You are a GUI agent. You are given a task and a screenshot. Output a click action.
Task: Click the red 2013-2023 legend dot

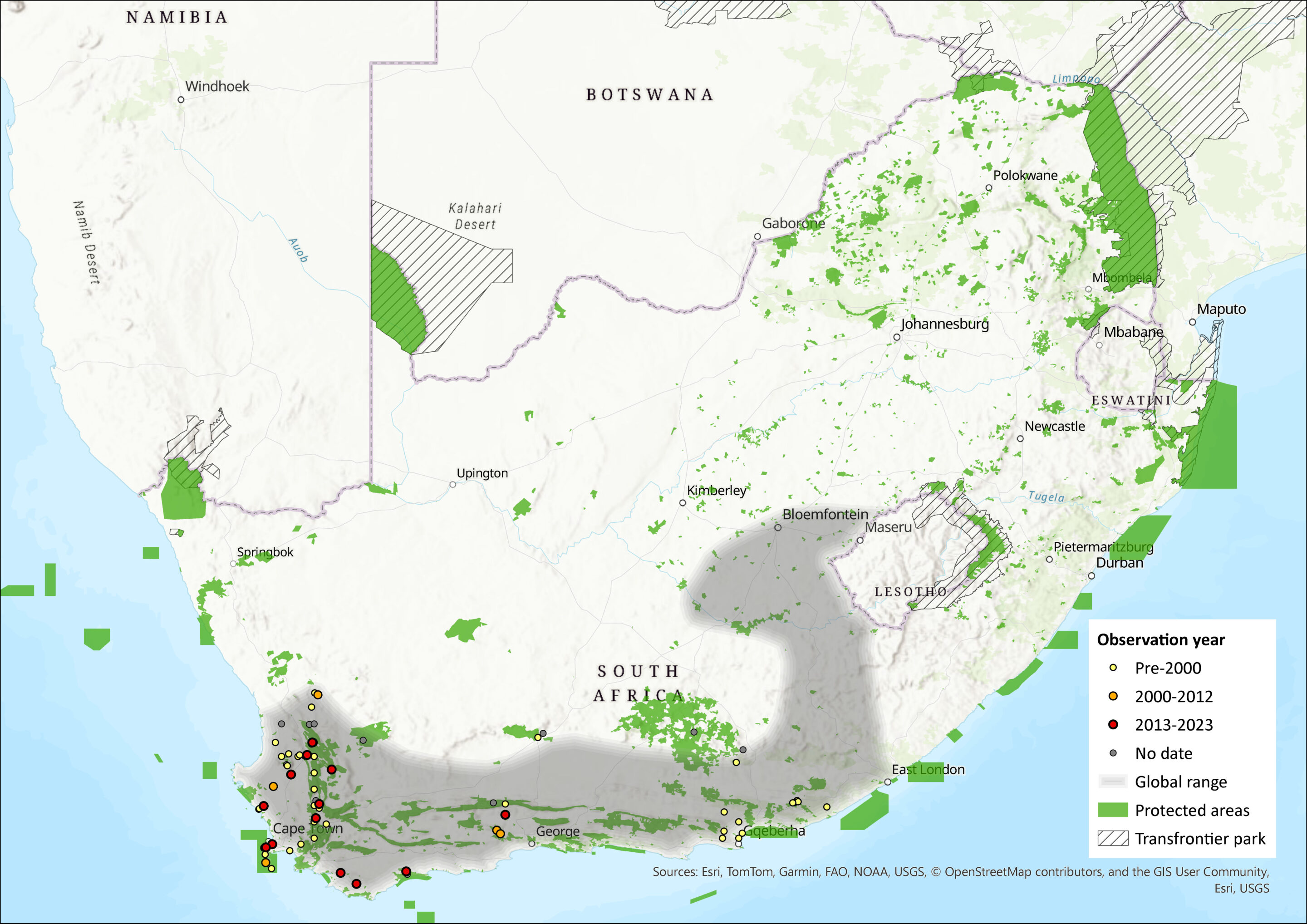1113,725
